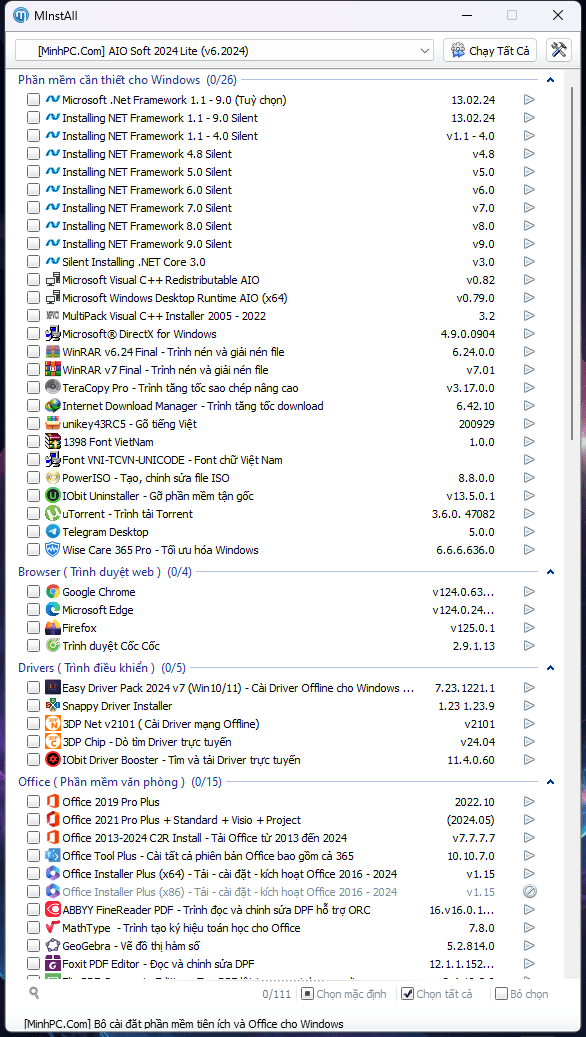This screenshot has height=1037, width=586.
Task: Click Installing NET Framework 7.0 Silent text
Action: click(x=147, y=208)
